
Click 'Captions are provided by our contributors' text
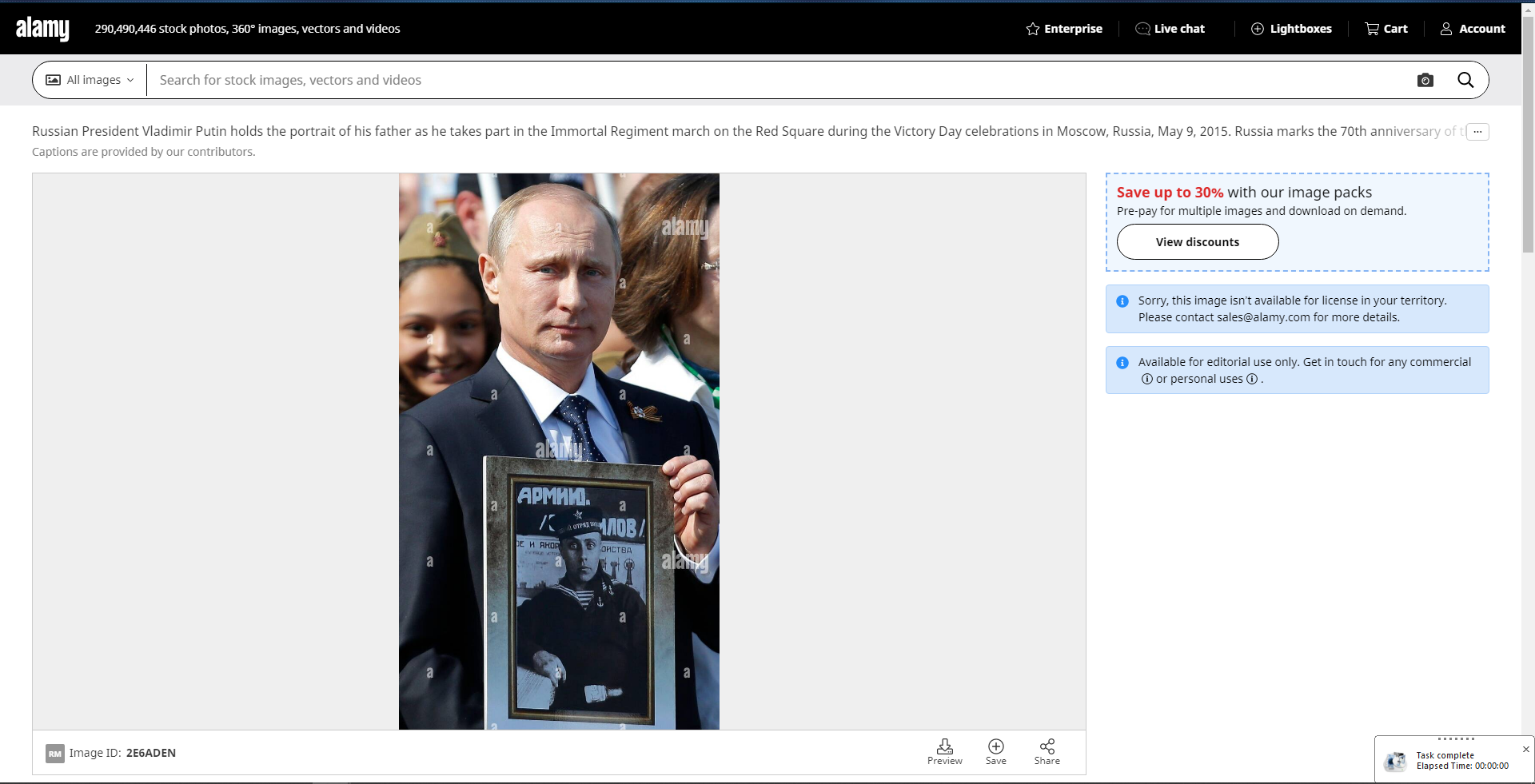coord(144,152)
